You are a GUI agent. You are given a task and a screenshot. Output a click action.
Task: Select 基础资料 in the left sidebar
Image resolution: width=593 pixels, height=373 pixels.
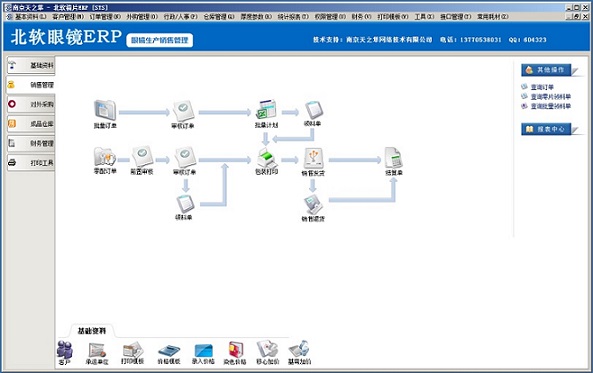(x=31, y=65)
